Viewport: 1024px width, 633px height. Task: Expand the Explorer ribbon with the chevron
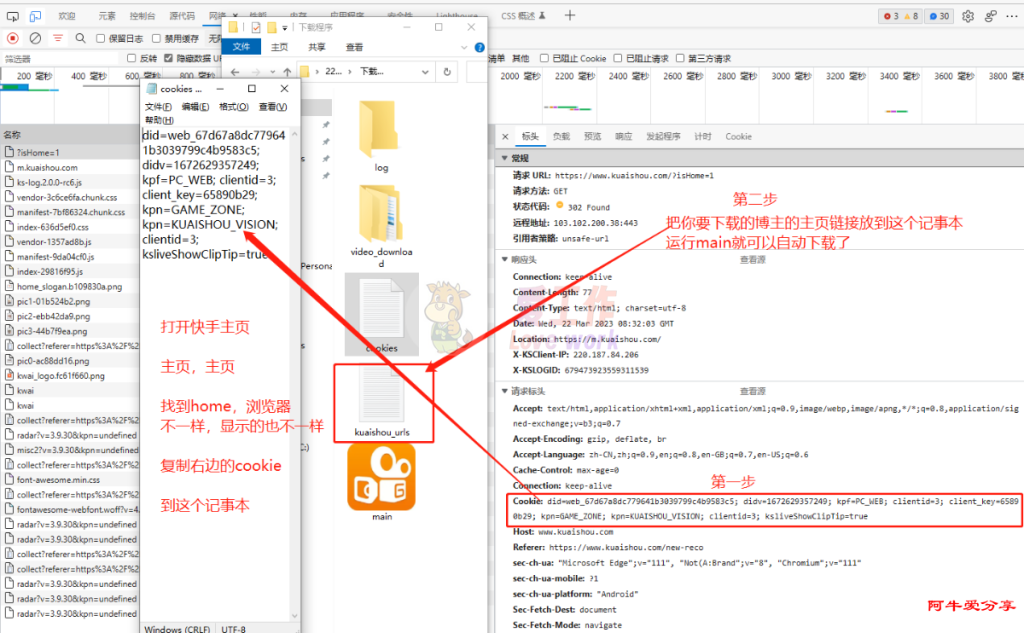[464, 47]
